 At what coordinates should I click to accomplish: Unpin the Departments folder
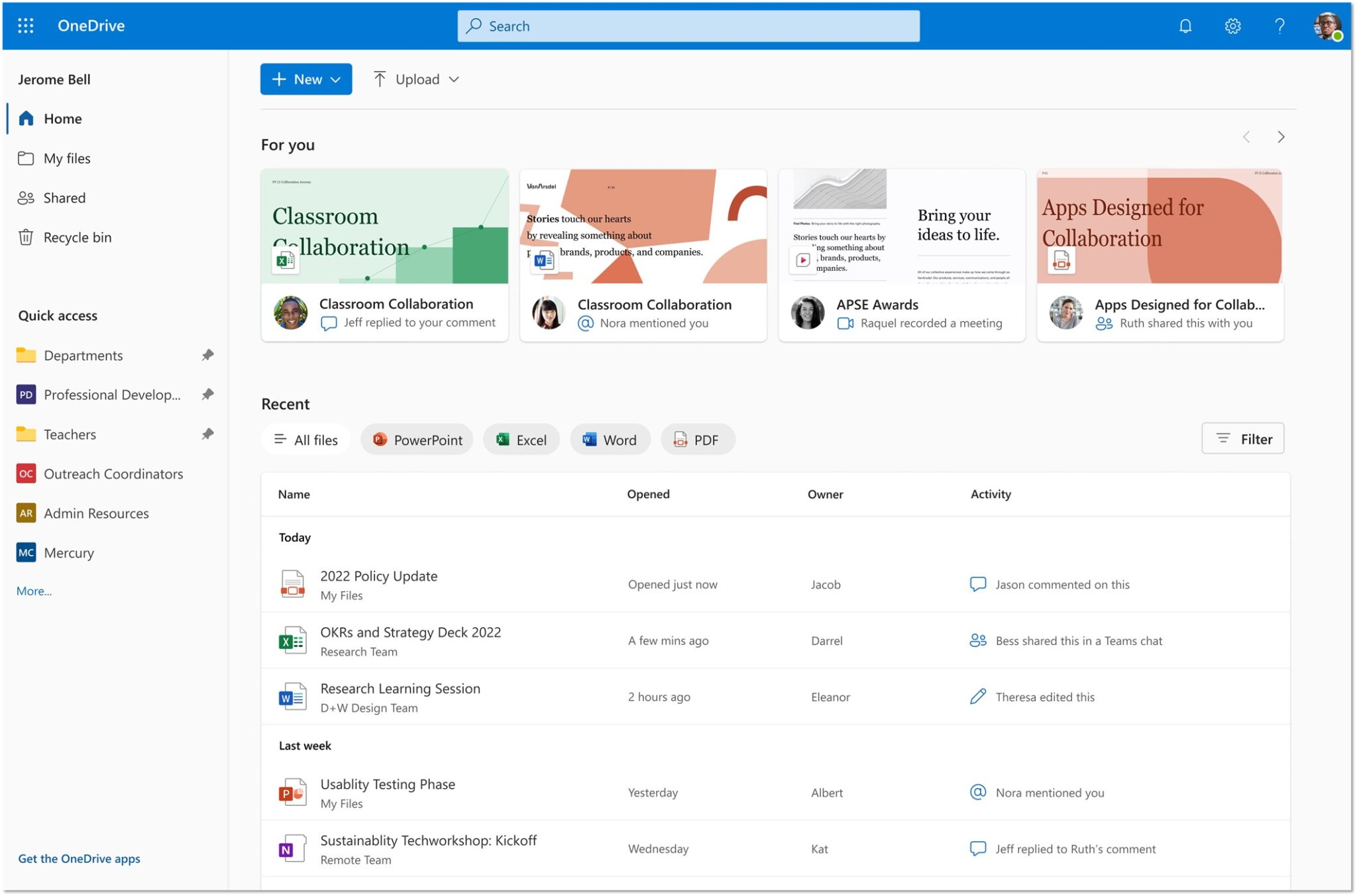pos(207,355)
